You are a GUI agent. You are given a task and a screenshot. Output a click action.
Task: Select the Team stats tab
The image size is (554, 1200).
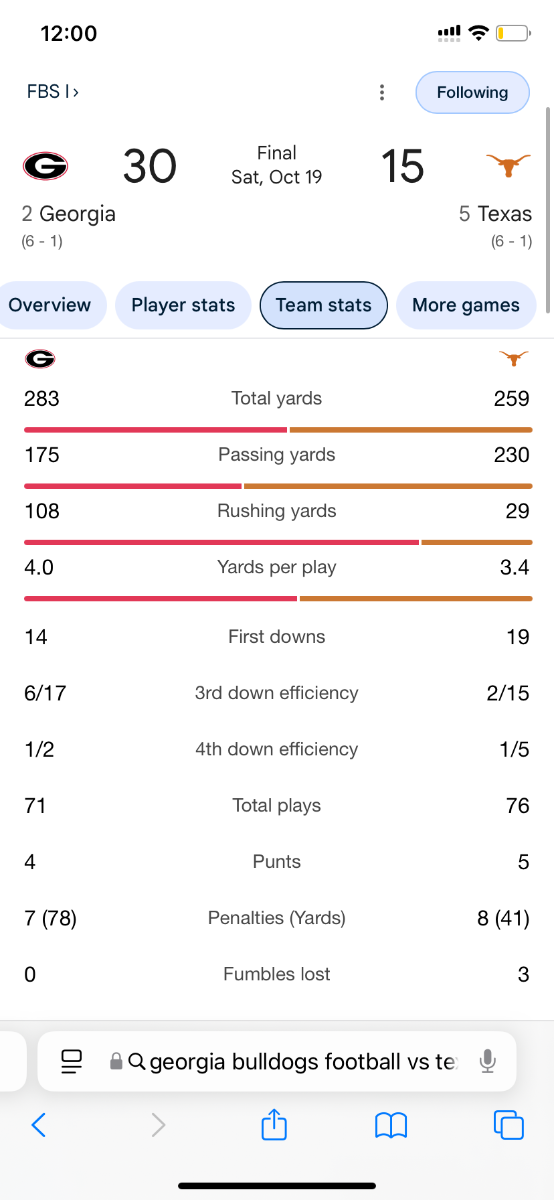pyautogui.click(x=323, y=305)
